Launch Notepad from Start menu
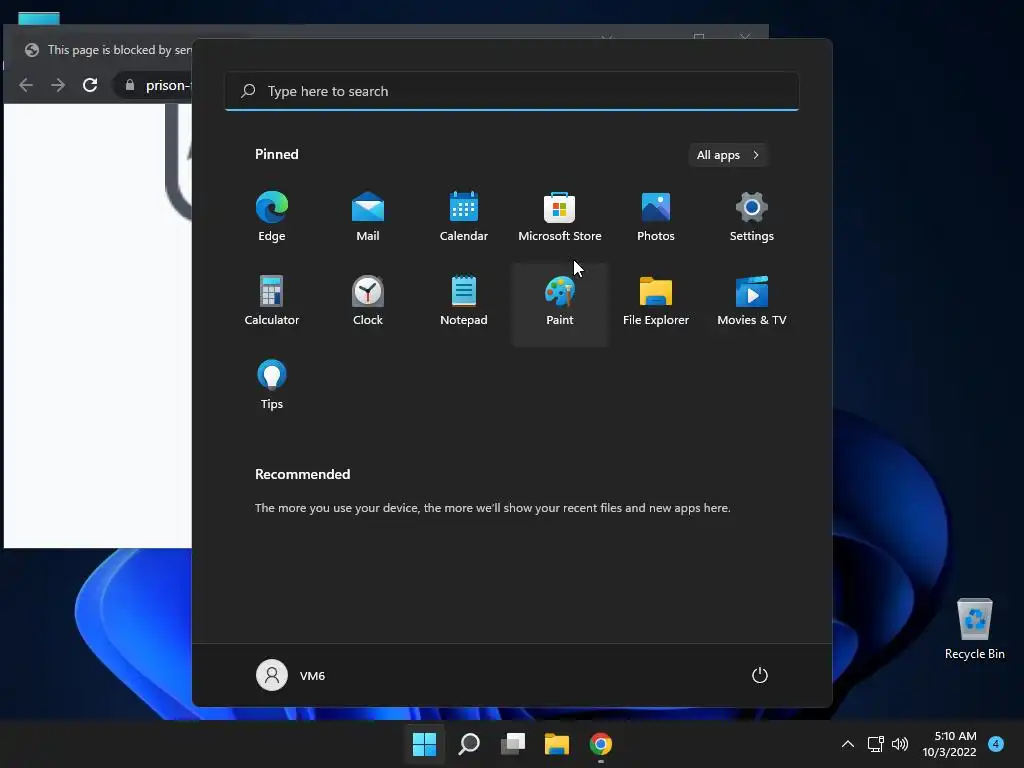 point(464,301)
